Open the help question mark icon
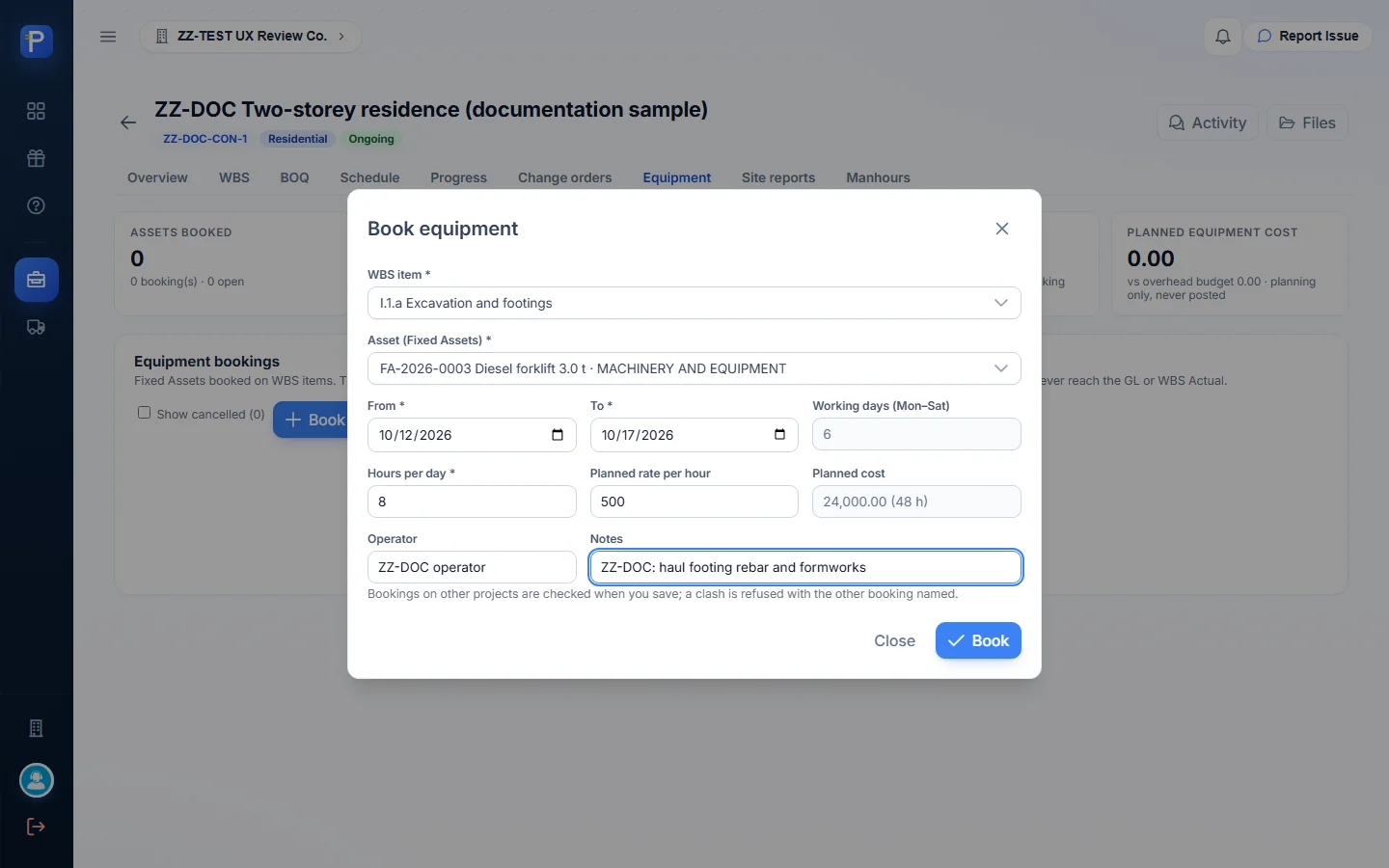This screenshot has height=868, width=1389. click(x=37, y=205)
